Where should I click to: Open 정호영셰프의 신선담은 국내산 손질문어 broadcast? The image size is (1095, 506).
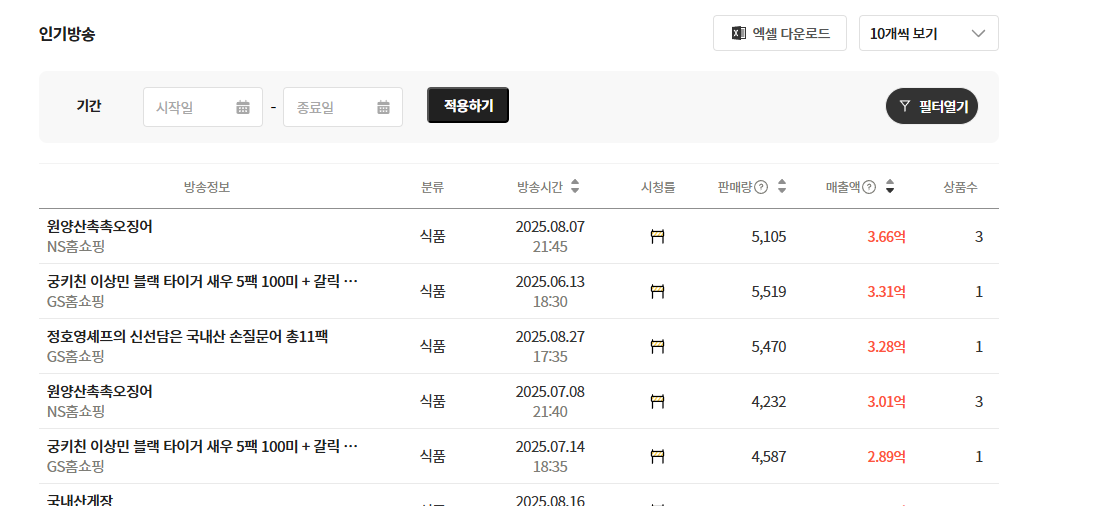(x=187, y=337)
